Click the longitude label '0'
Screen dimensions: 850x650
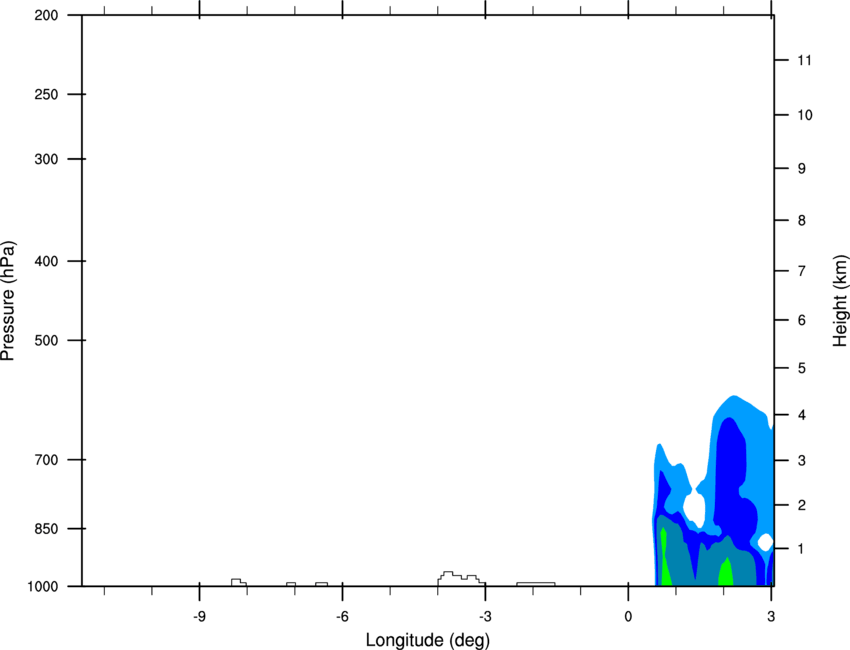[628, 617]
